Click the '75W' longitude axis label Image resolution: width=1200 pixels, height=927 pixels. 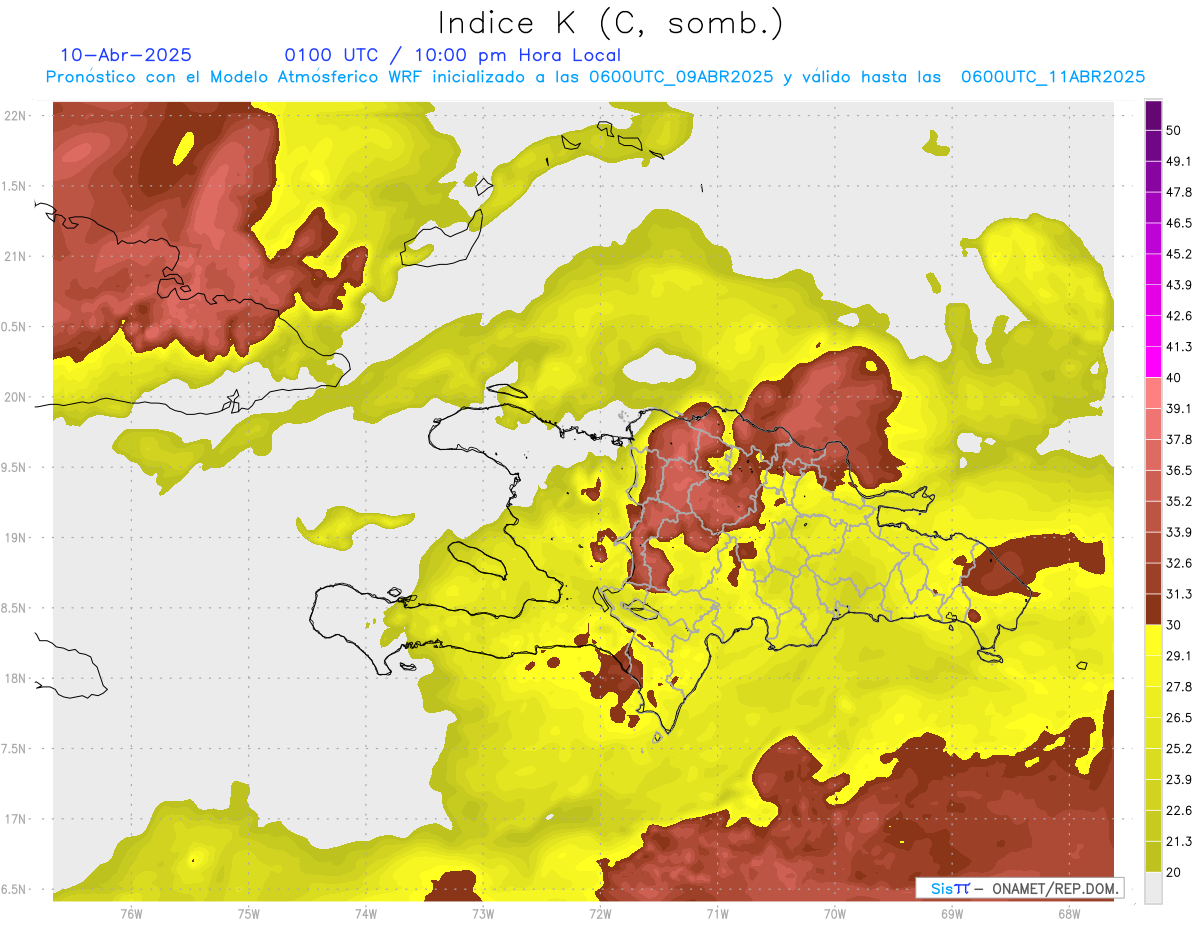[x=248, y=913]
